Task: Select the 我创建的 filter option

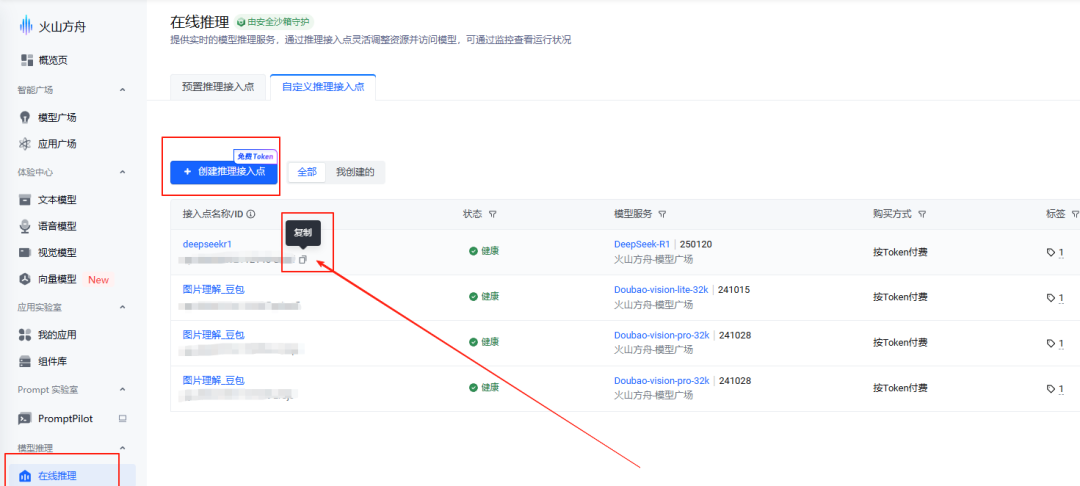Action: 355,172
